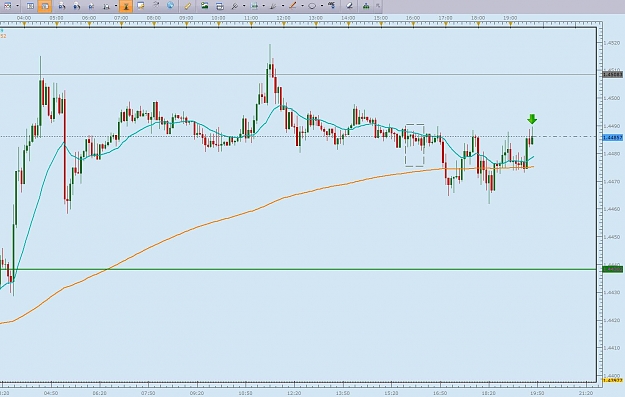Click the 04:00 time marker triangle
625x397 pixels.
[24, 25]
